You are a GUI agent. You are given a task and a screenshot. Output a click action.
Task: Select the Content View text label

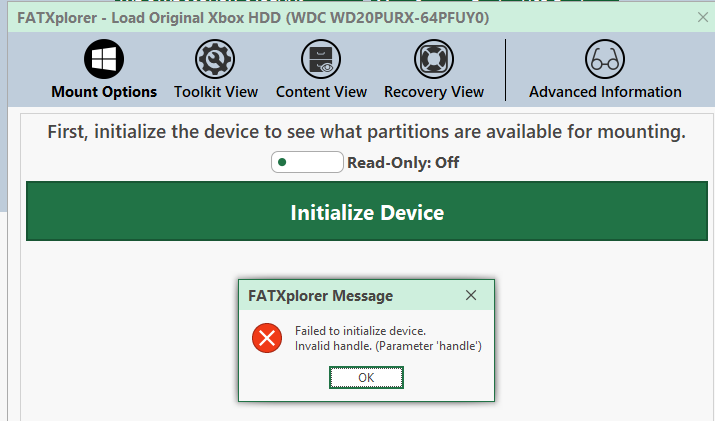pos(321,92)
